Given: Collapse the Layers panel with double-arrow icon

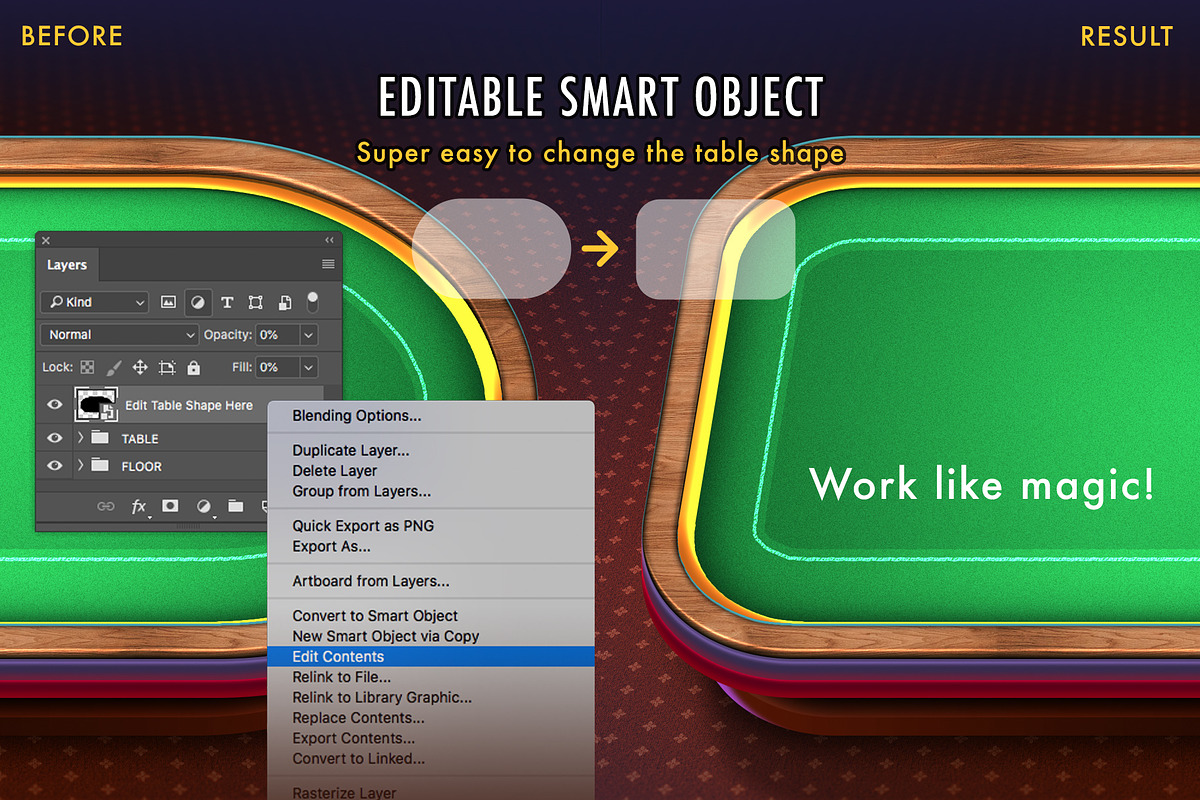Looking at the screenshot, I should (330, 240).
